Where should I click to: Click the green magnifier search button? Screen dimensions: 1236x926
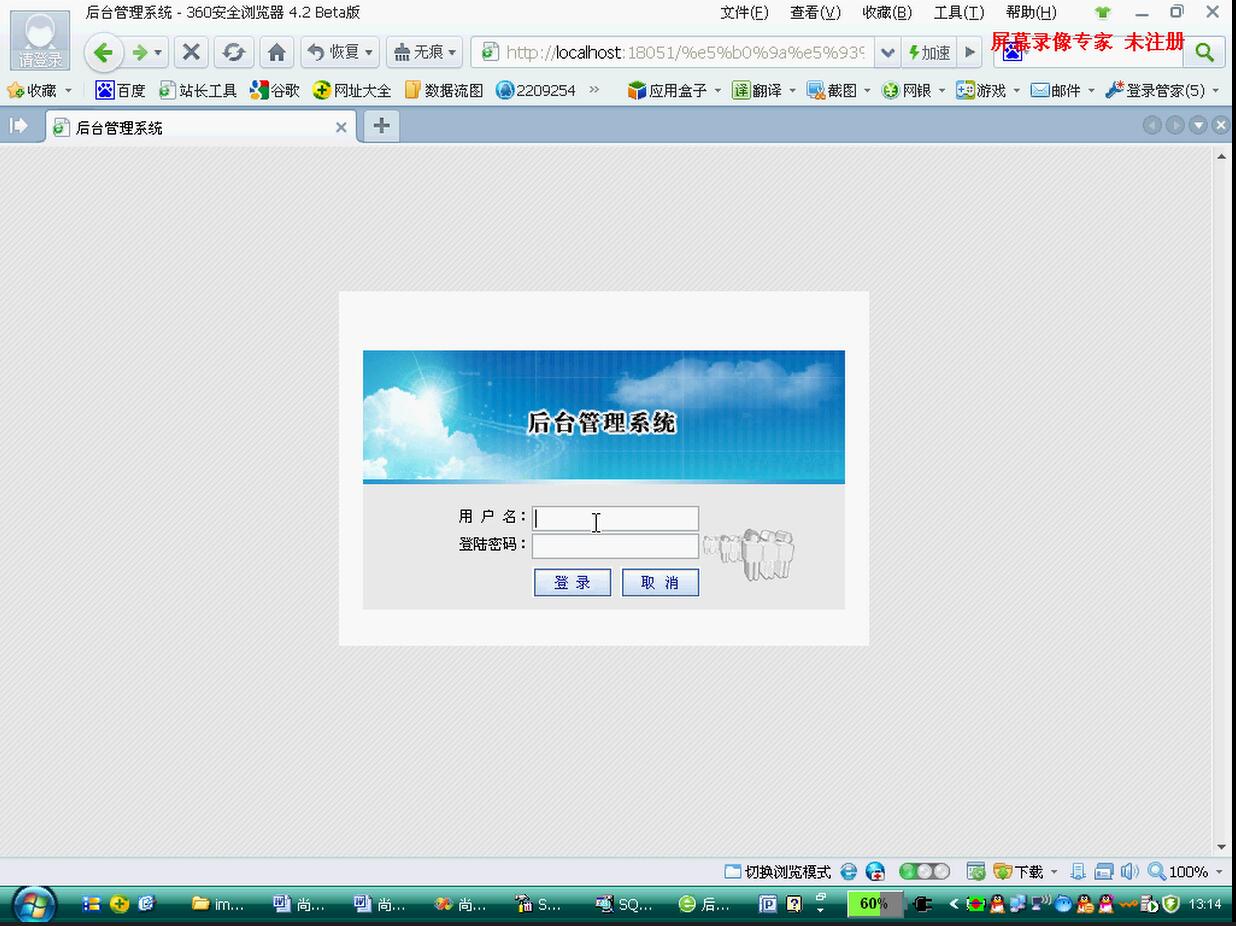click(1204, 52)
